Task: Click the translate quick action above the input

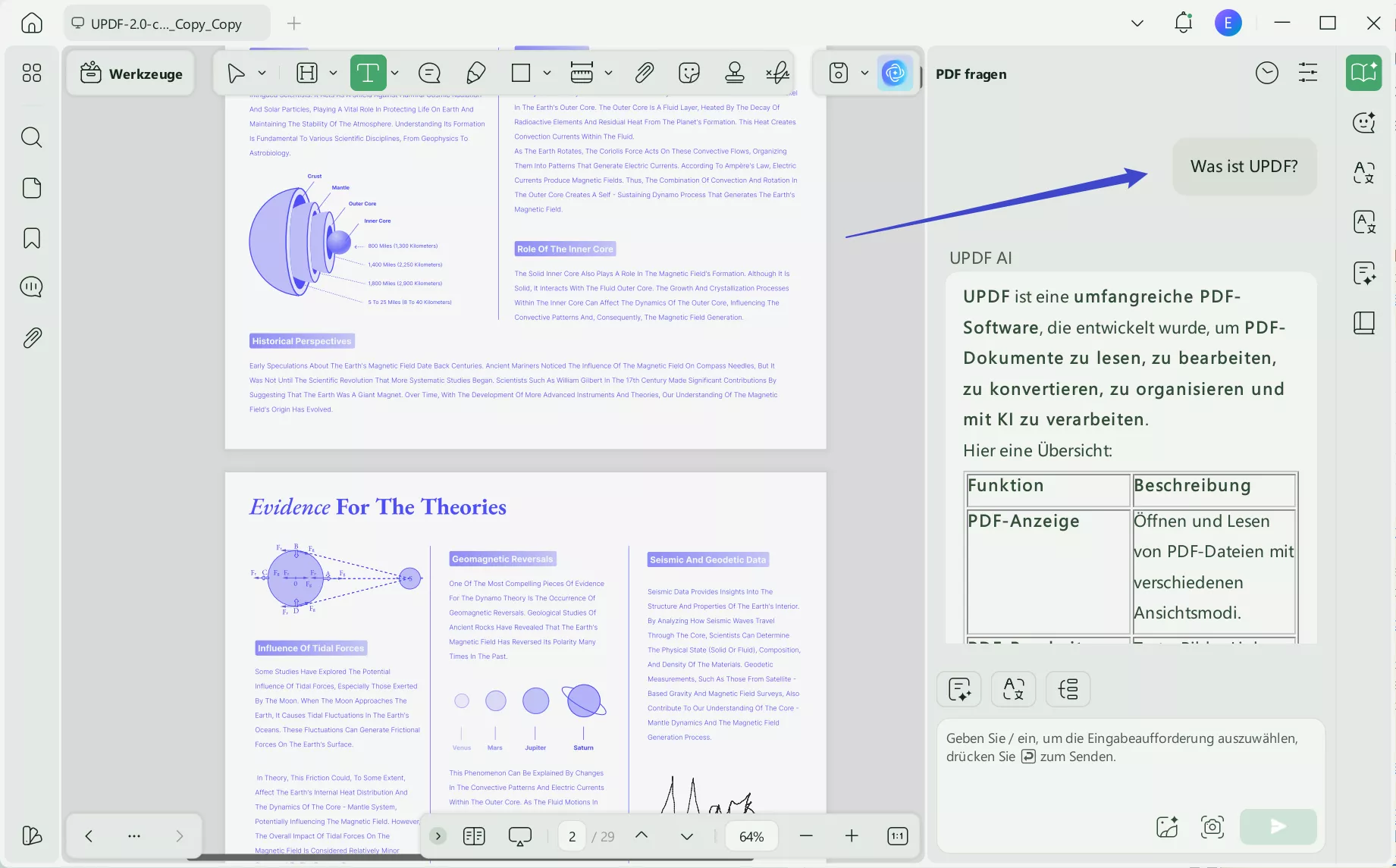Action: tap(1014, 689)
